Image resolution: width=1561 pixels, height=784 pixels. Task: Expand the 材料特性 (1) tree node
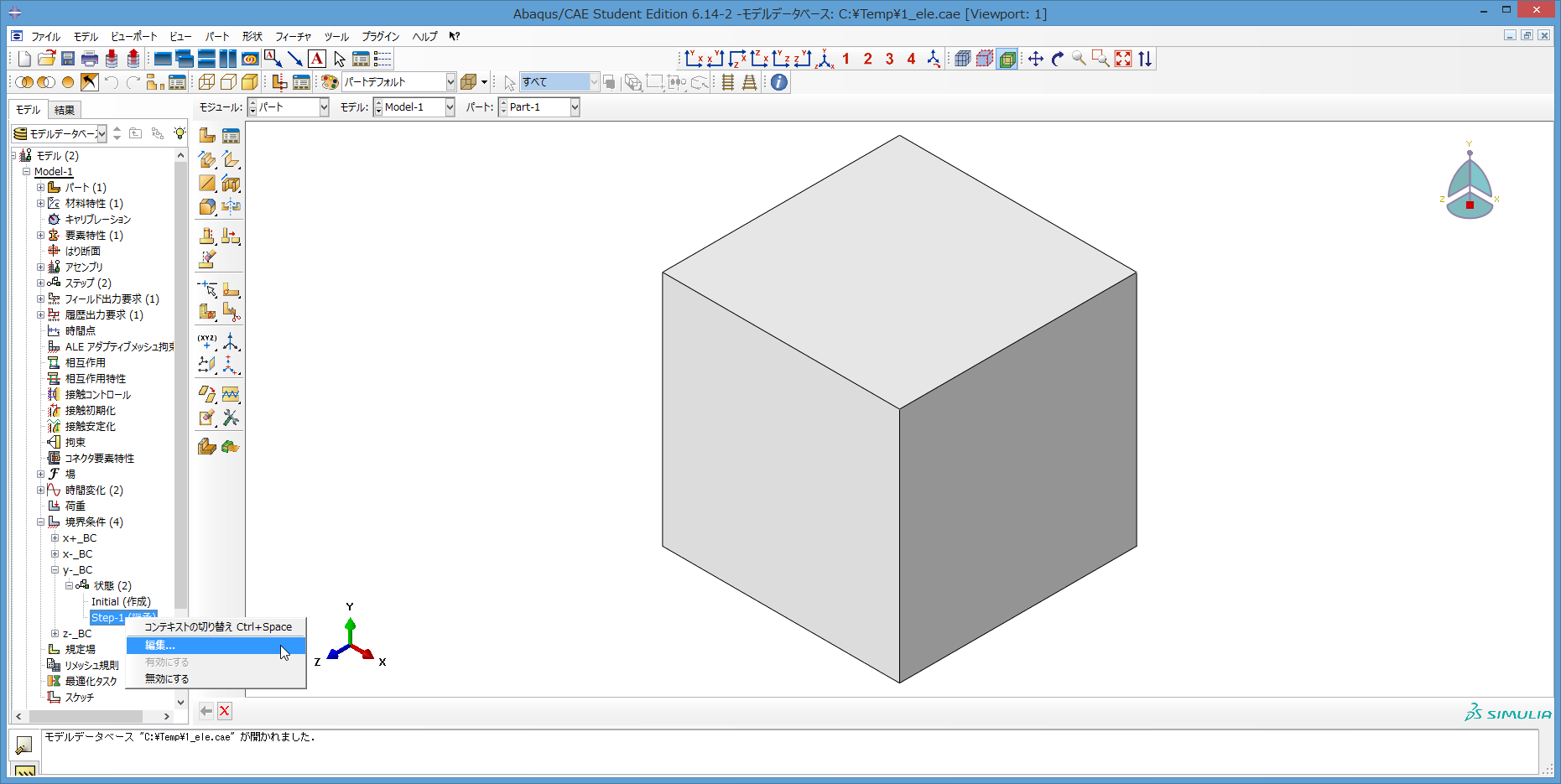(40, 203)
